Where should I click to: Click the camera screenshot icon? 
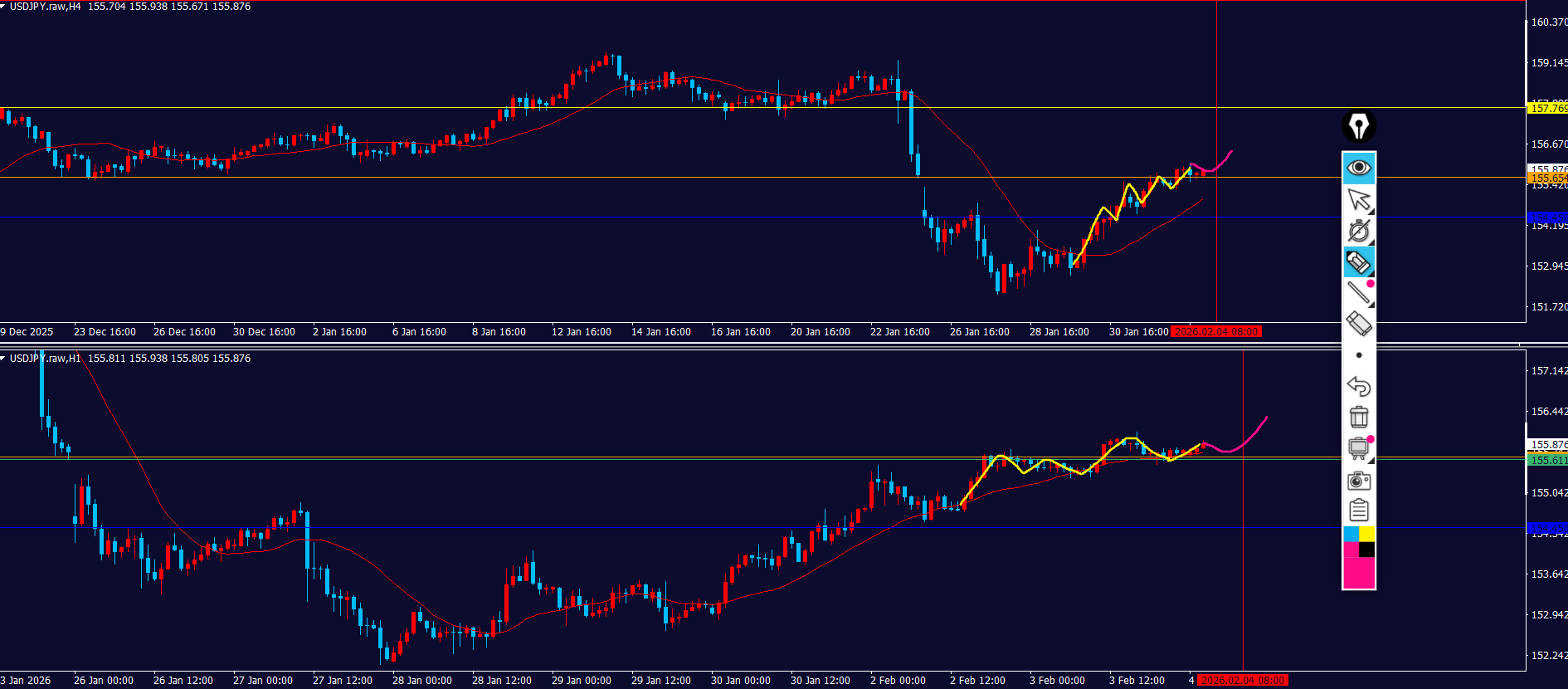coord(1358,481)
